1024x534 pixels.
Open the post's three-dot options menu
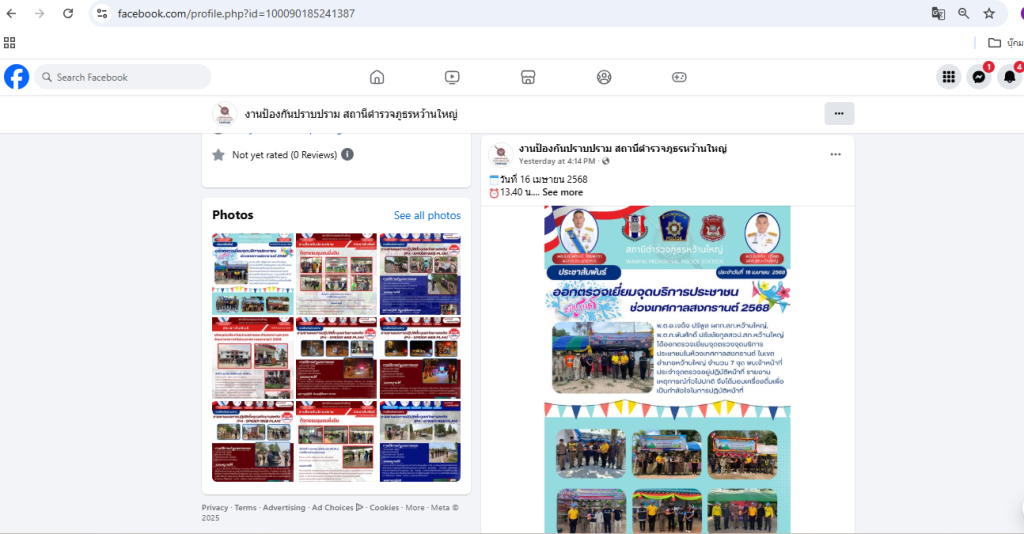pos(836,154)
